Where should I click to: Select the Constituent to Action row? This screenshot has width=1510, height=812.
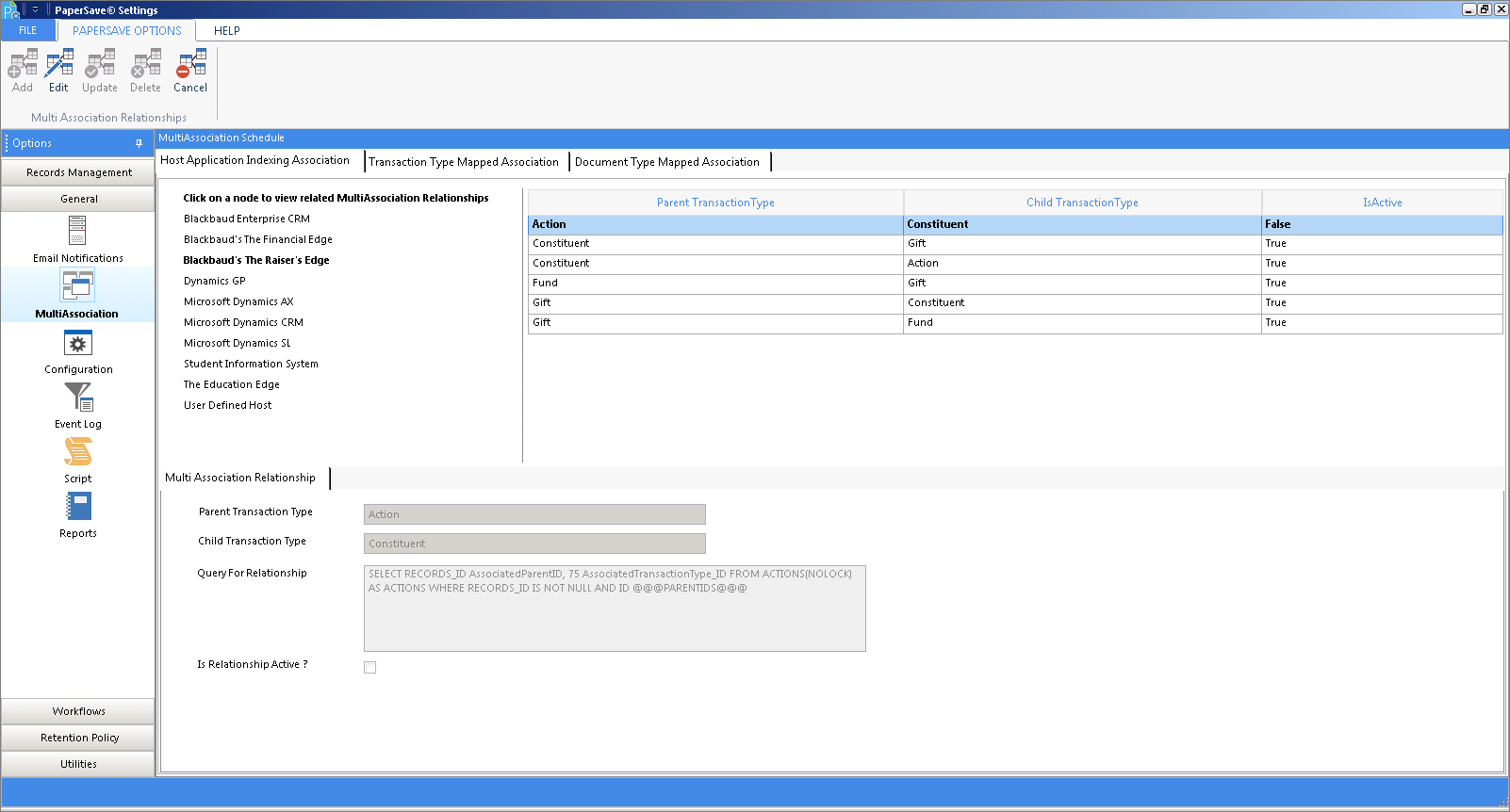click(x=1015, y=264)
